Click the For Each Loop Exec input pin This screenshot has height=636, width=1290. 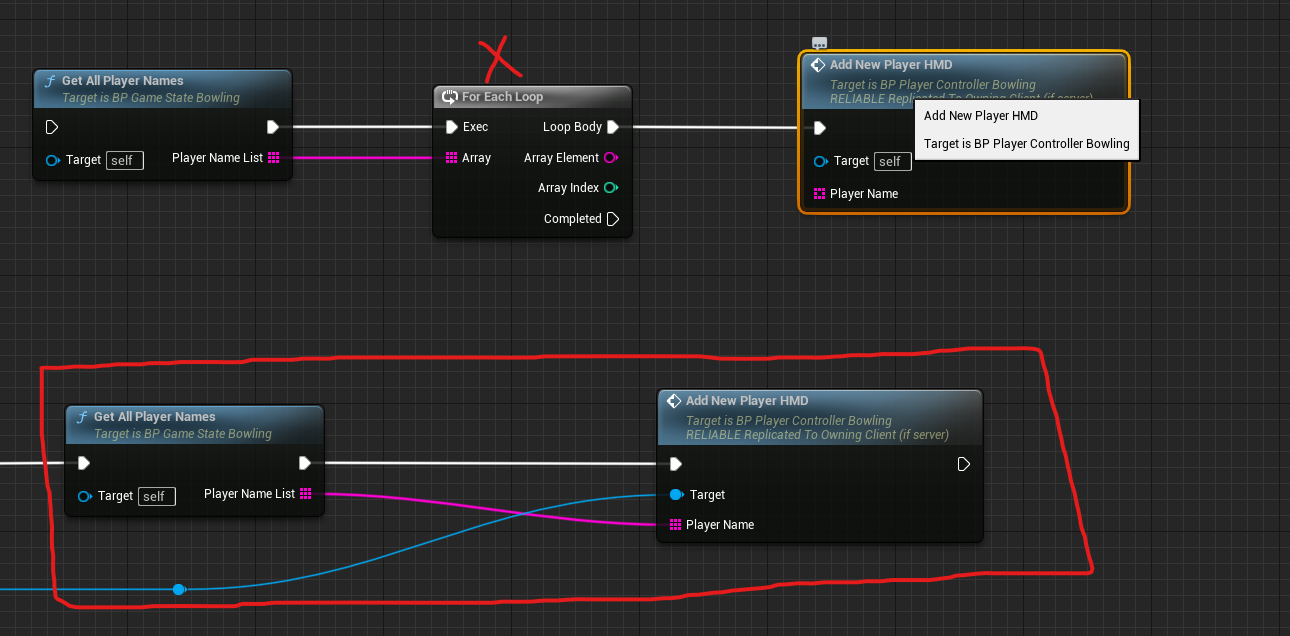pyautogui.click(x=452, y=127)
